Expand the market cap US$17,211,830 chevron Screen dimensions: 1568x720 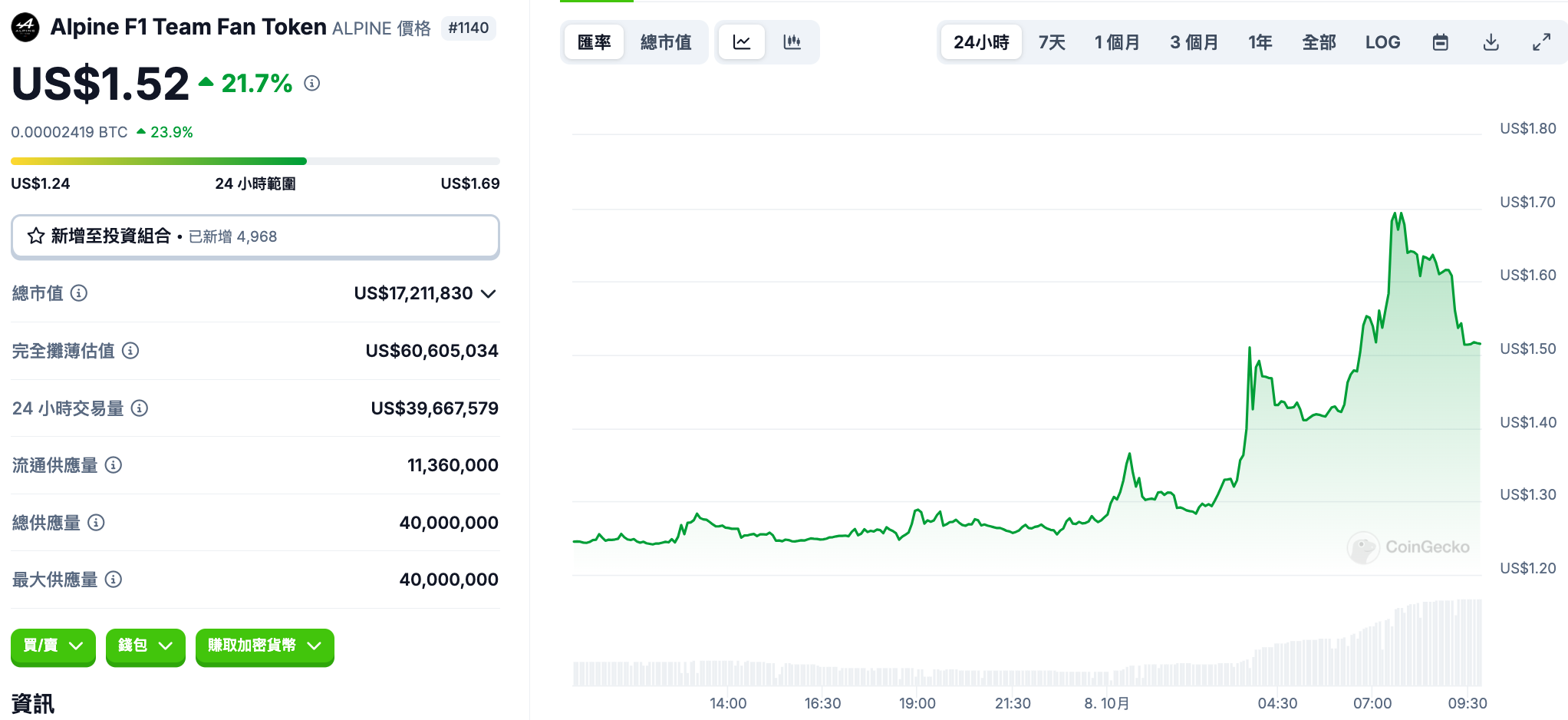[x=489, y=294]
